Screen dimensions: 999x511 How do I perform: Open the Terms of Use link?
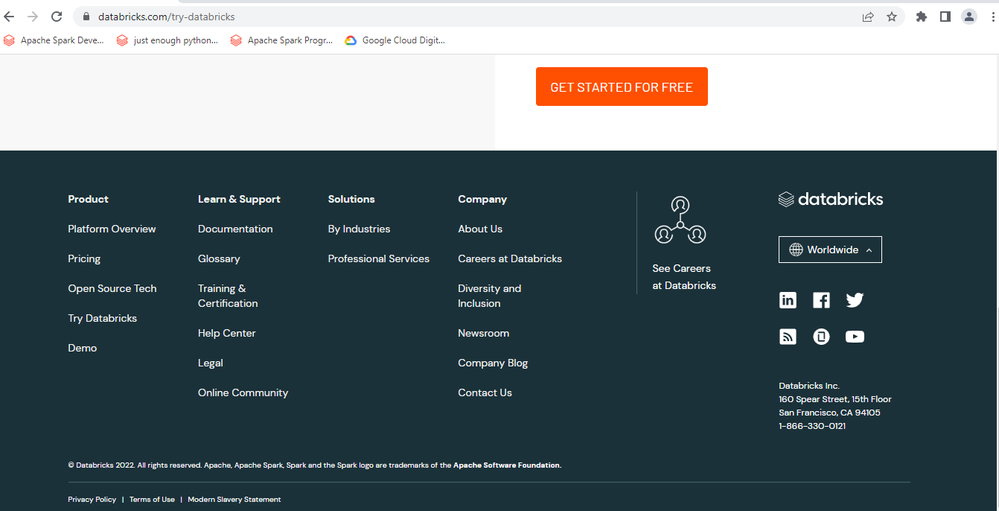point(152,500)
